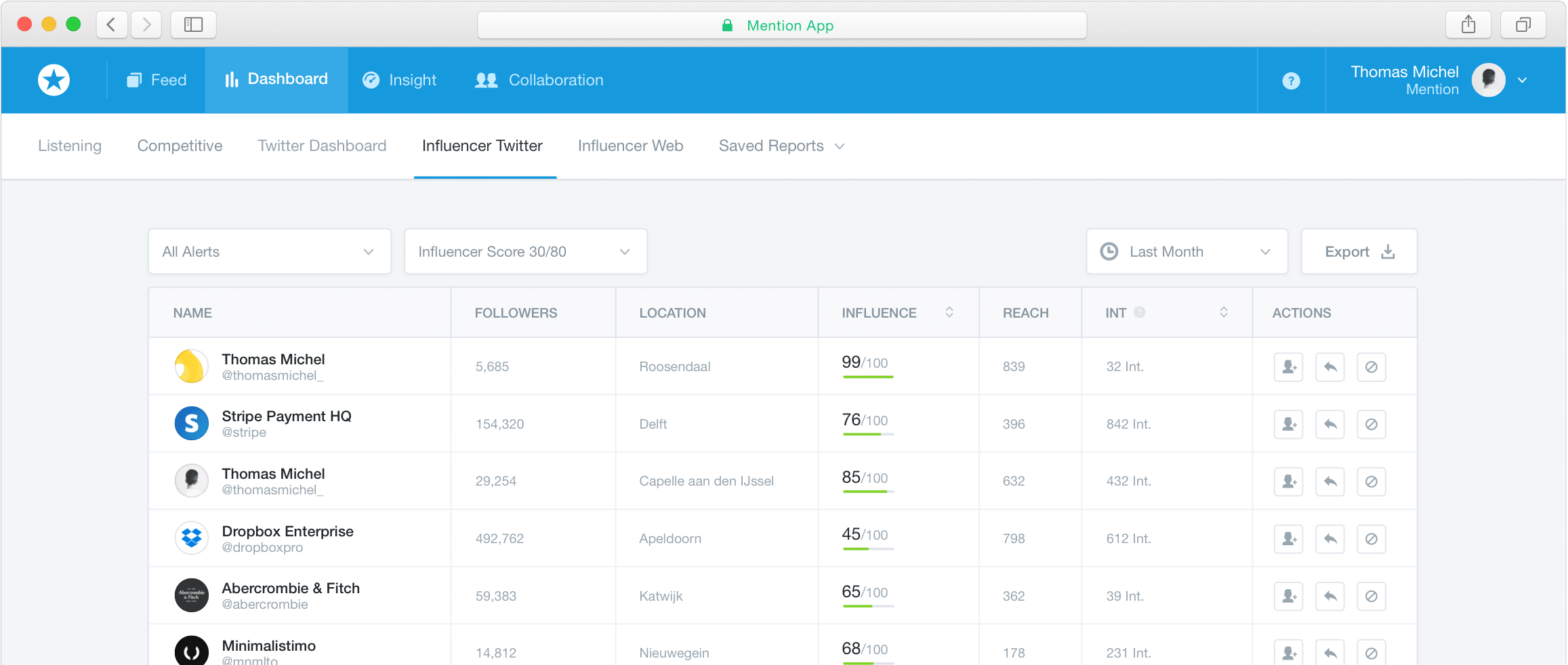Click the Abercrombie avatar thumbnail
Screen dimensions: 1568x665
192,595
